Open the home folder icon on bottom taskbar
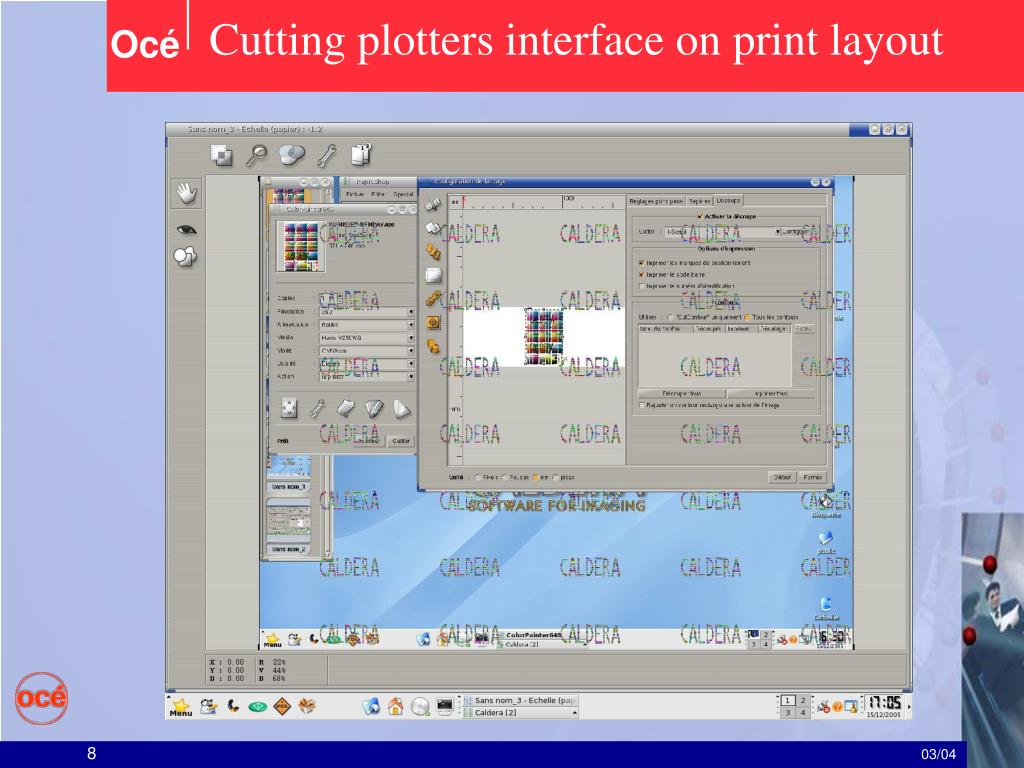This screenshot has height=768, width=1024. 395,706
